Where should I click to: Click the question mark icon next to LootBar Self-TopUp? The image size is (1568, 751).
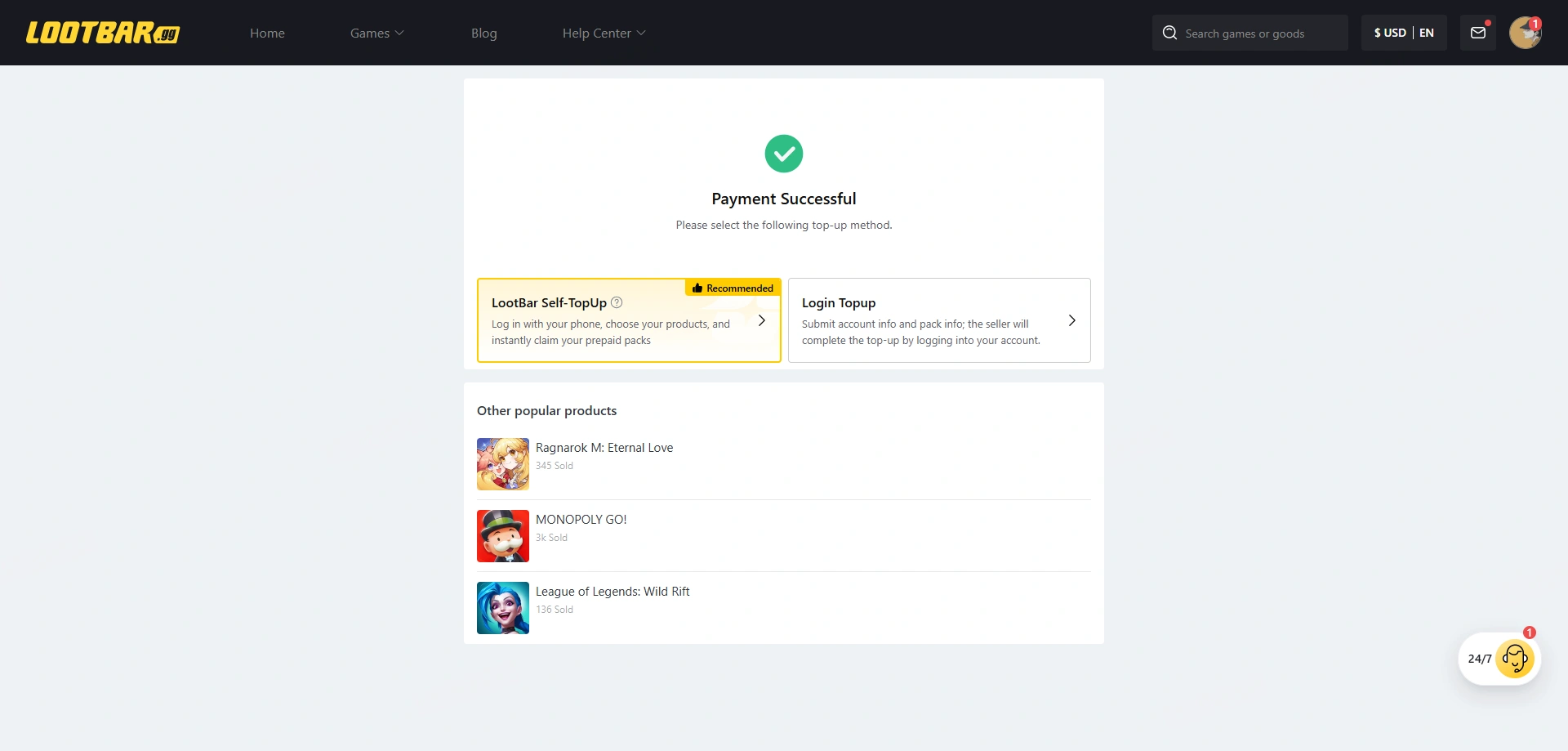[617, 302]
